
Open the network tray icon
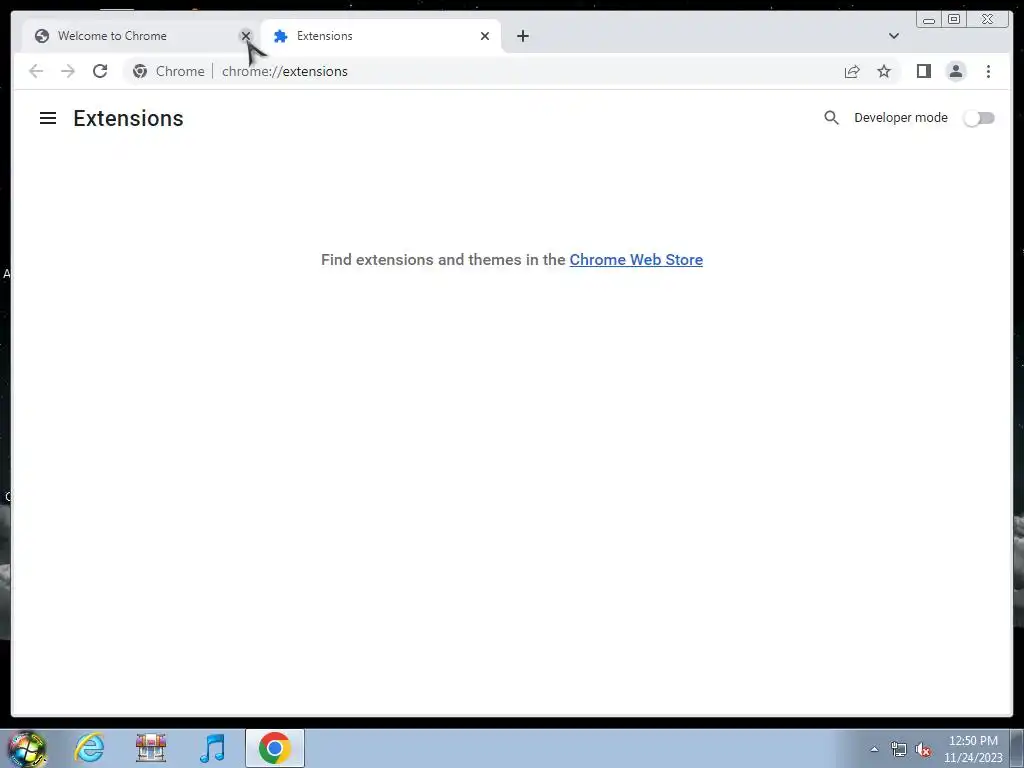[899, 750]
